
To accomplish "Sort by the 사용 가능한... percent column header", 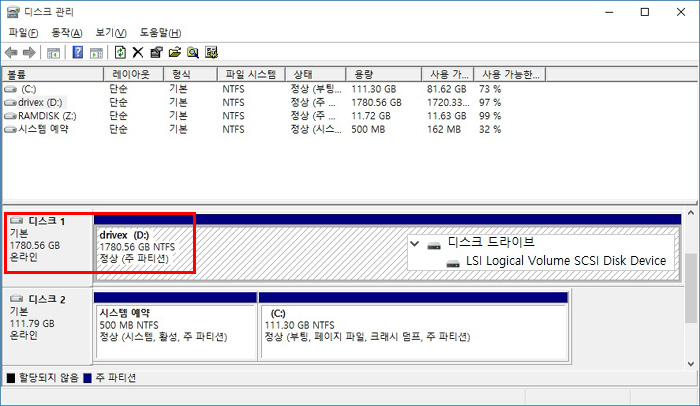I will [x=509, y=74].
